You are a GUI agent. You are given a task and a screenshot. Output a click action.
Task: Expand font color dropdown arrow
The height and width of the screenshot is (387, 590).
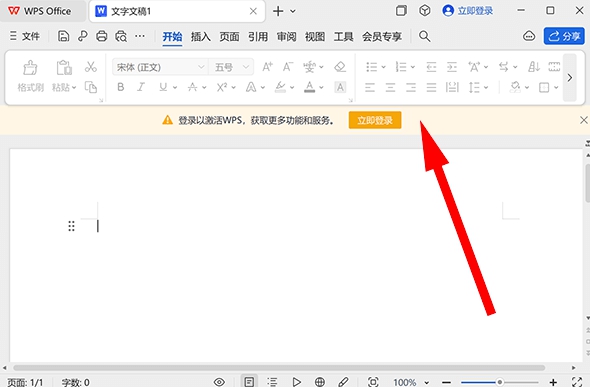pos(321,88)
